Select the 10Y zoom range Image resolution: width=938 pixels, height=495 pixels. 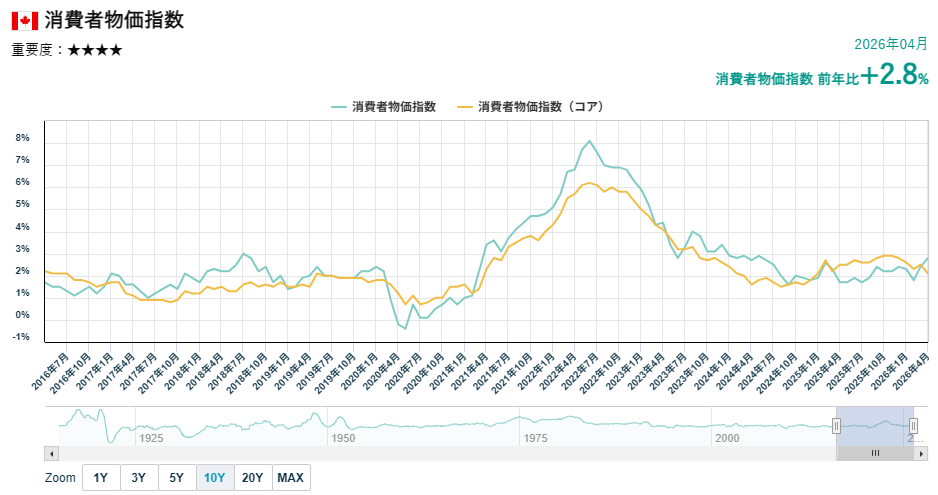coord(215,478)
